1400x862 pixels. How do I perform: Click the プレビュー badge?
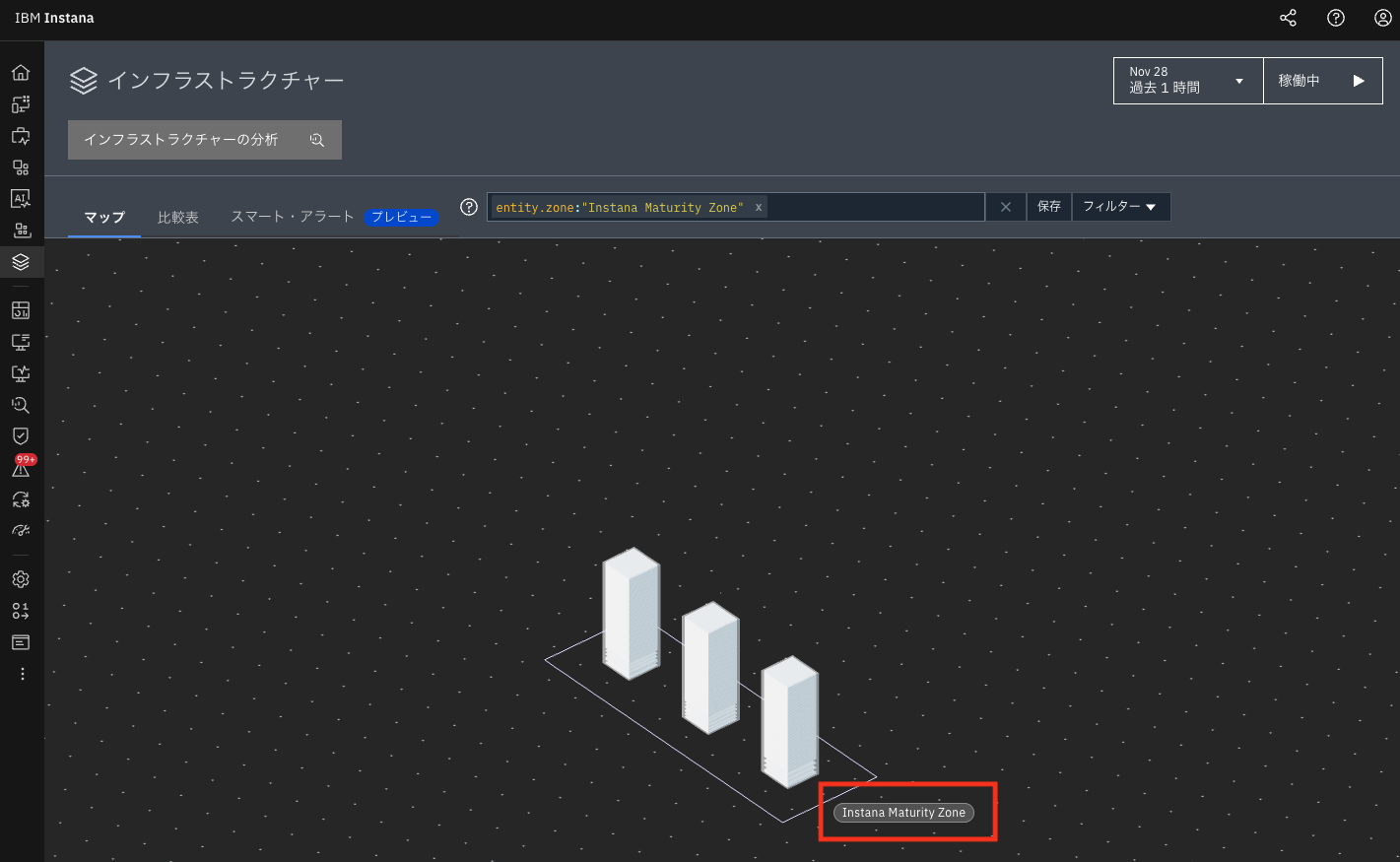click(x=401, y=217)
